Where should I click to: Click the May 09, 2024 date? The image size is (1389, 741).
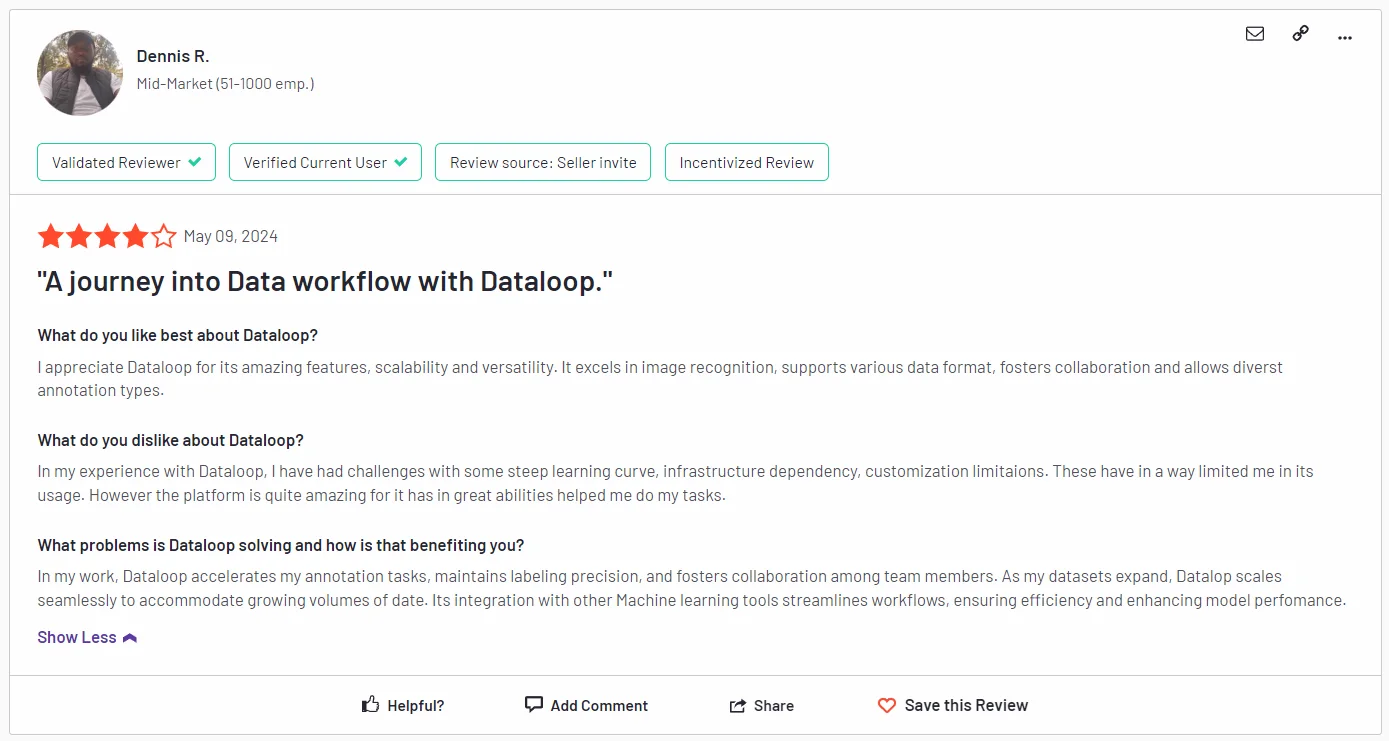click(x=231, y=237)
